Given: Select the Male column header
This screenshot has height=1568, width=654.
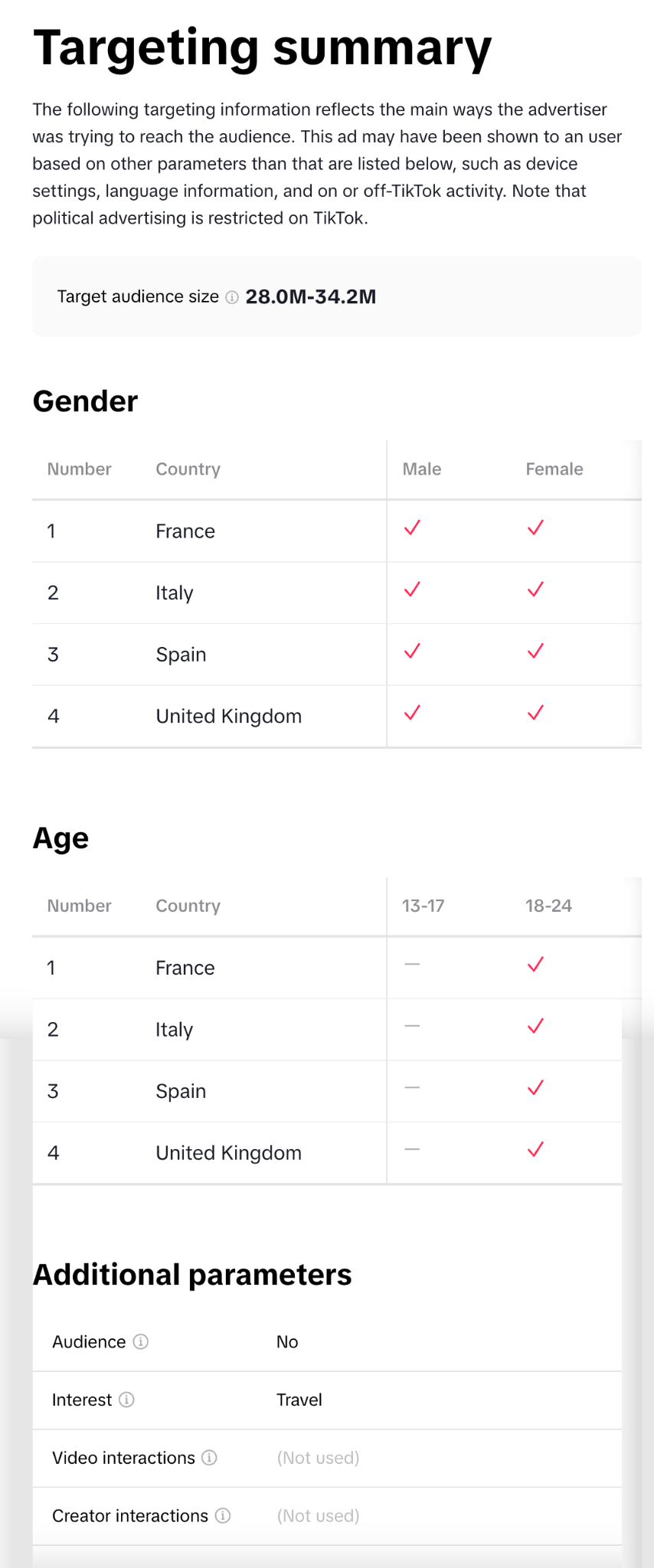Looking at the screenshot, I should [x=421, y=469].
